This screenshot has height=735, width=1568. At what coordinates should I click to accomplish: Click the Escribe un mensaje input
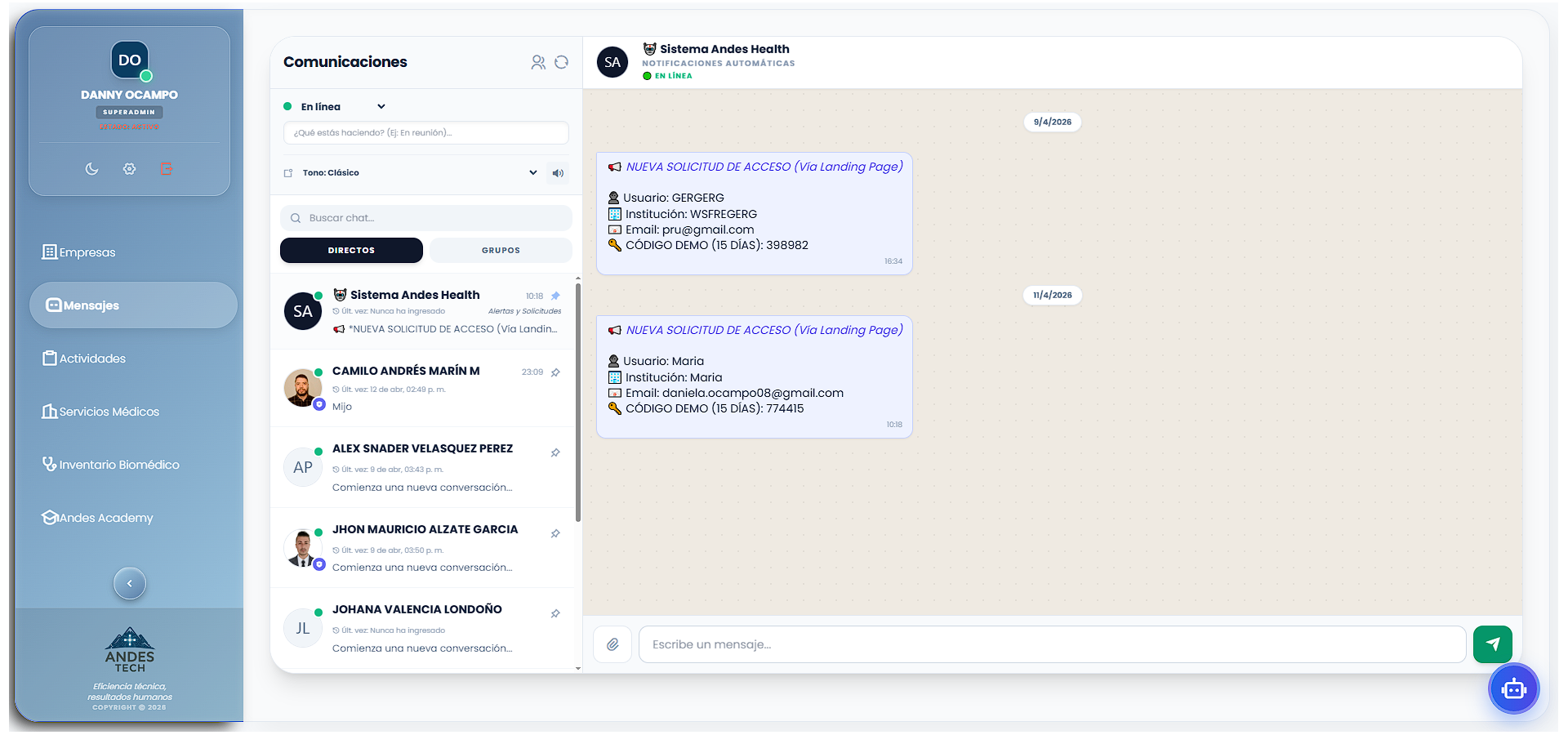click(x=1052, y=644)
